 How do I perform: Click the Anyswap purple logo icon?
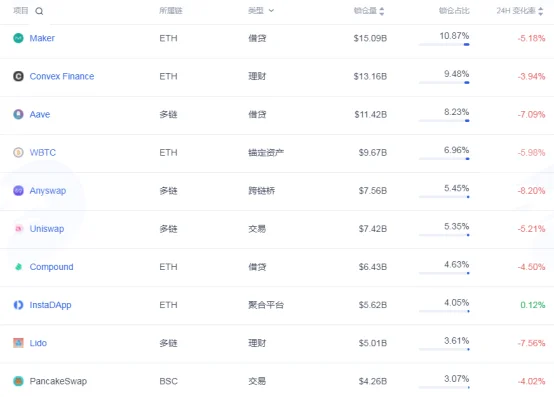click(x=18, y=190)
